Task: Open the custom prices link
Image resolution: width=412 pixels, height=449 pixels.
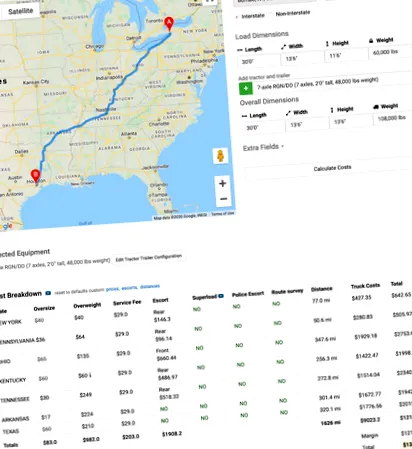Action: pos(112,289)
